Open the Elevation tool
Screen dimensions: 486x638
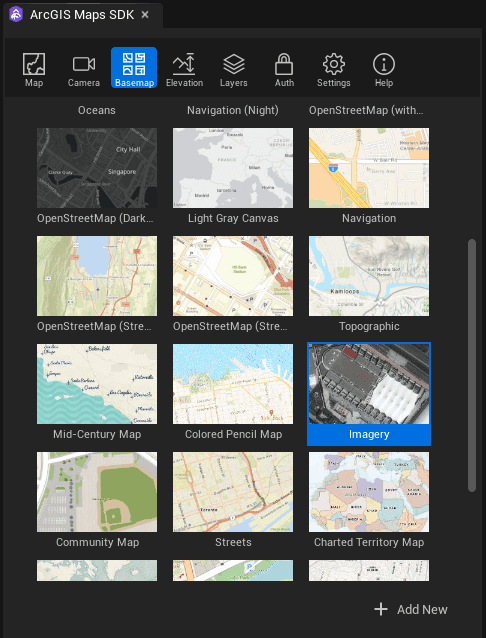(184, 69)
